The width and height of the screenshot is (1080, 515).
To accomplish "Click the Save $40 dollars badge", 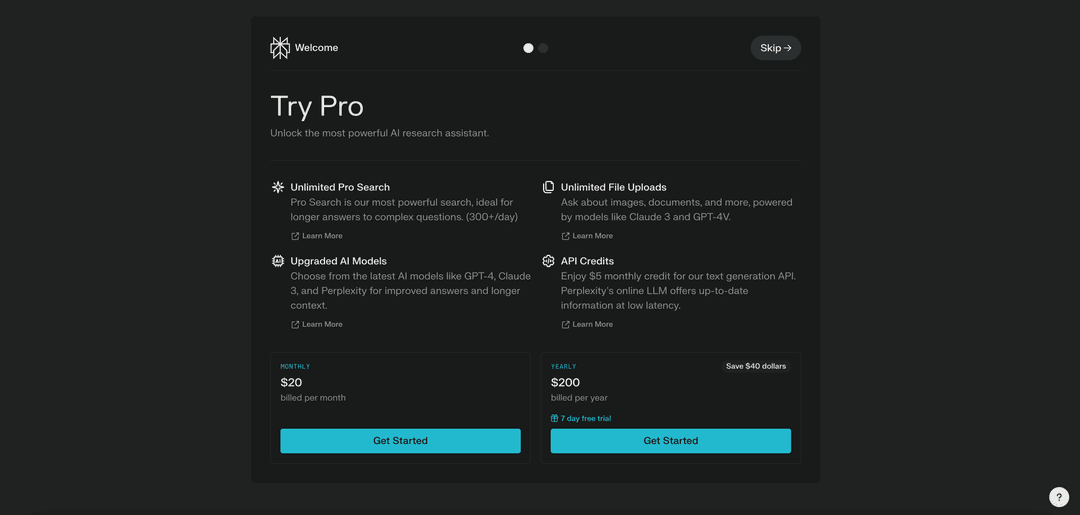I will tap(756, 366).
